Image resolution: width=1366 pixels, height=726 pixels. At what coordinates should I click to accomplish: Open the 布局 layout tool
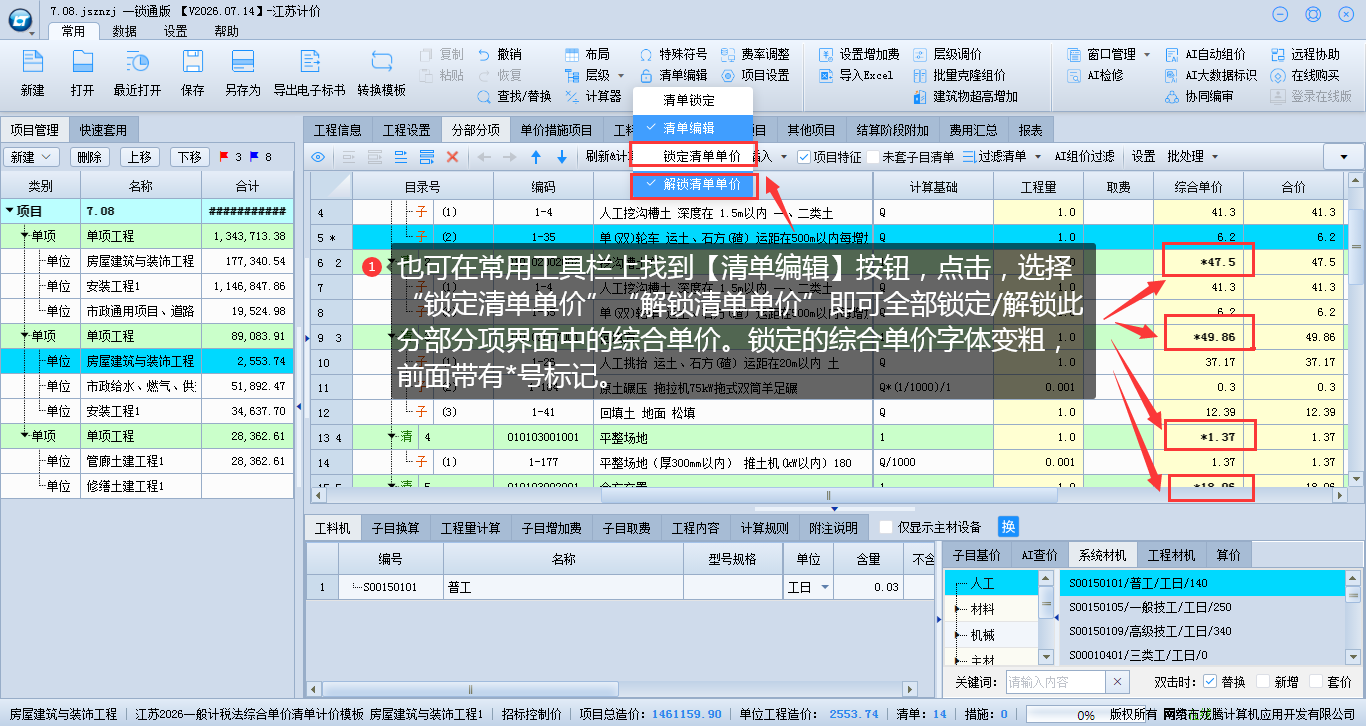(x=587, y=54)
